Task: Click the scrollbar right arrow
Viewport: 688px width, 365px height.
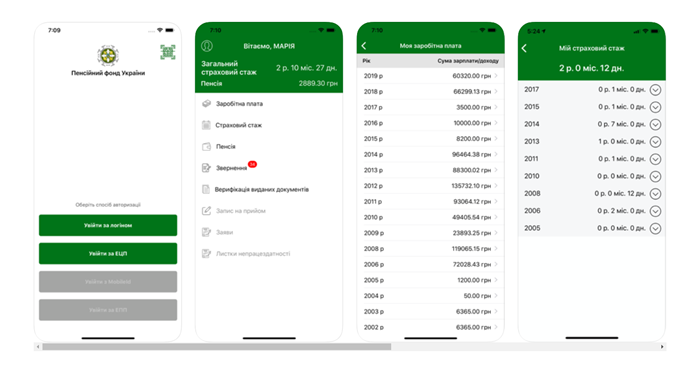Action: point(662,347)
